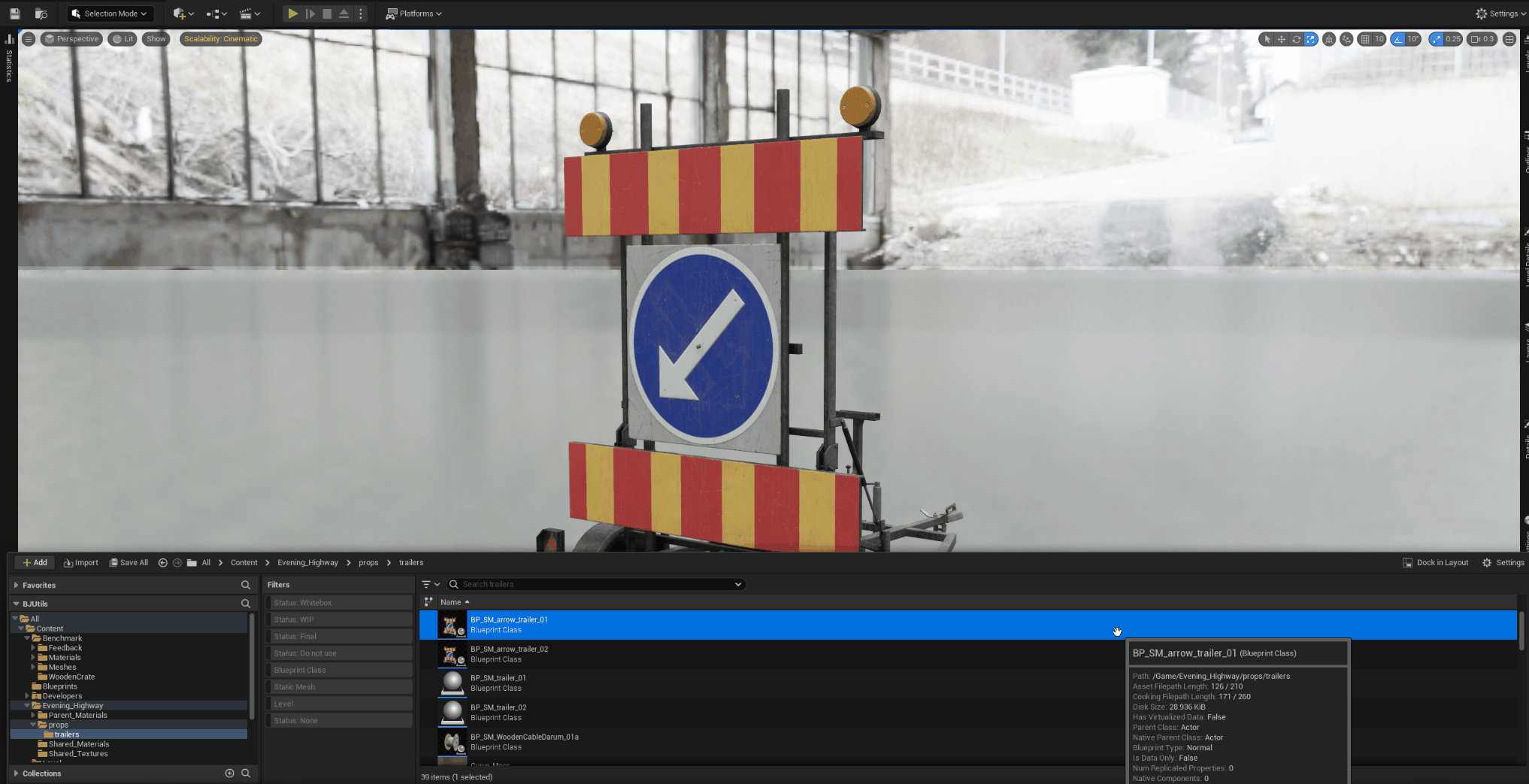Toggle rotation angle snapping
The image size is (1529, 784).
(x=1397, y=39)
